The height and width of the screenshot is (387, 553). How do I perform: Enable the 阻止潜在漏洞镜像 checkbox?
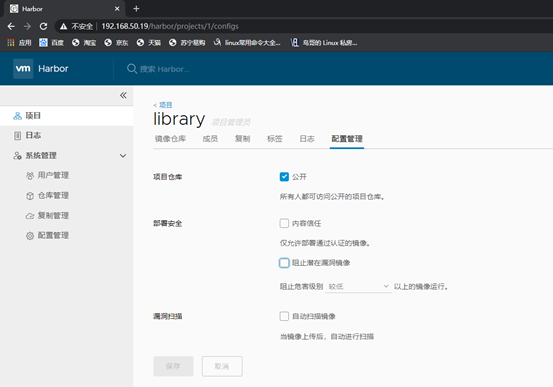click(284, 263)
